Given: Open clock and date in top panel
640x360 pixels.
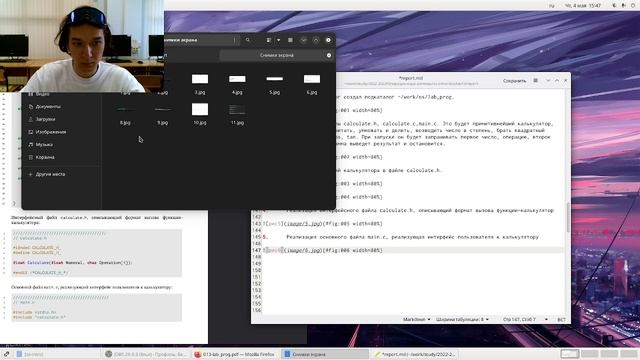Looking at the screenshot, I should point(583,5).
